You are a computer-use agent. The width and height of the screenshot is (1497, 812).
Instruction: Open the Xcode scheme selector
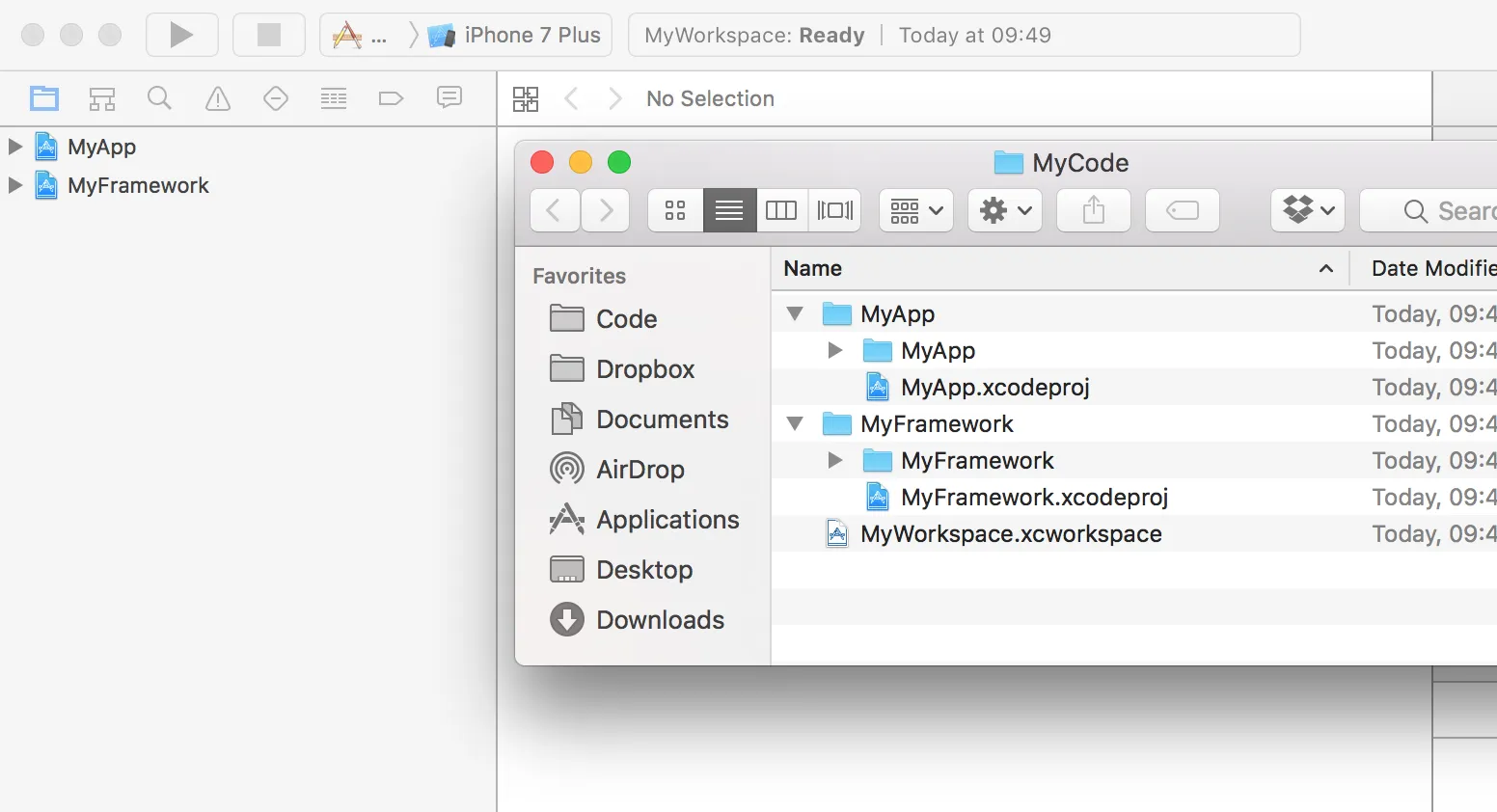click(x=360, y=36)
